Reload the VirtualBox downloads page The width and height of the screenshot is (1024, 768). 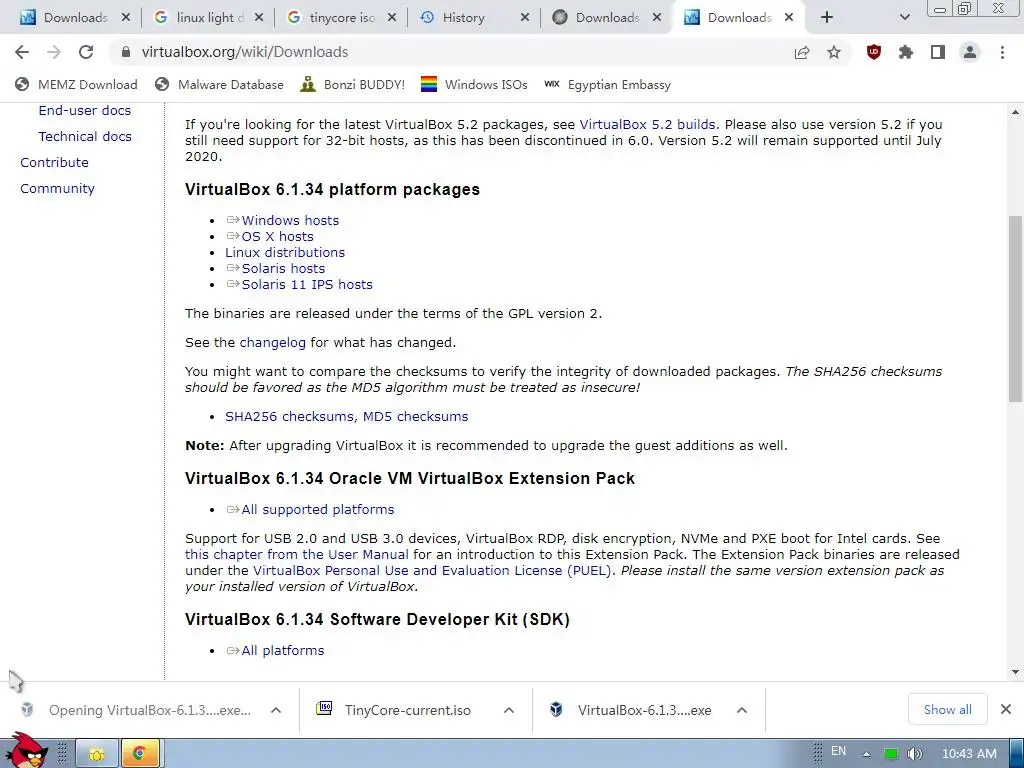coord(86,52)
